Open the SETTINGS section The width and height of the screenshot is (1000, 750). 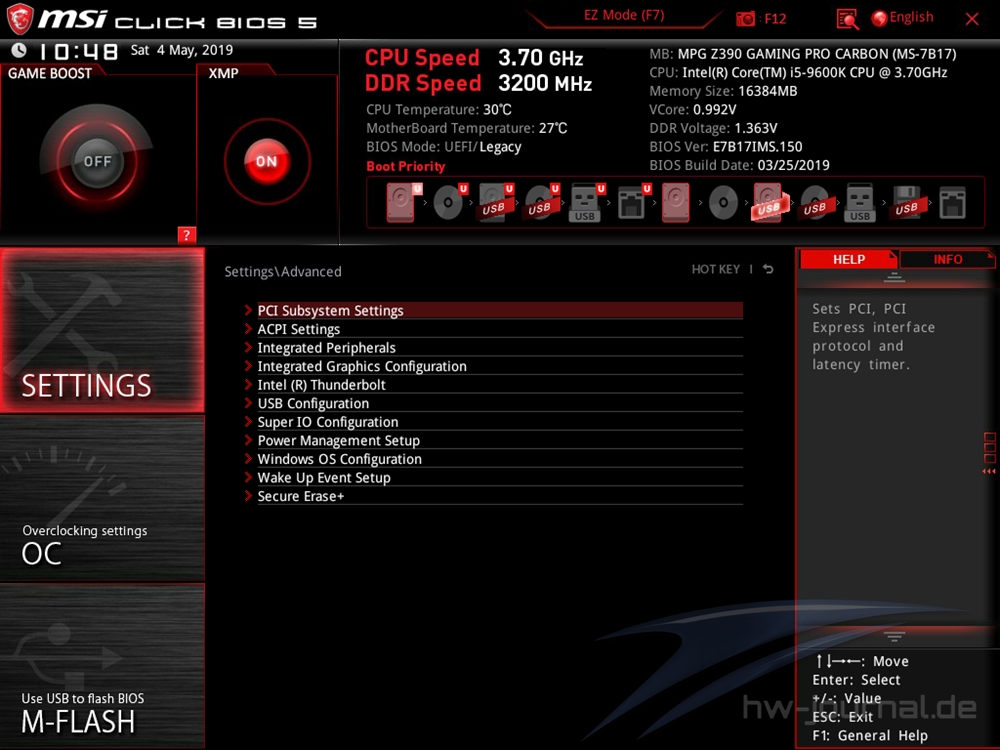coord(102,330)
